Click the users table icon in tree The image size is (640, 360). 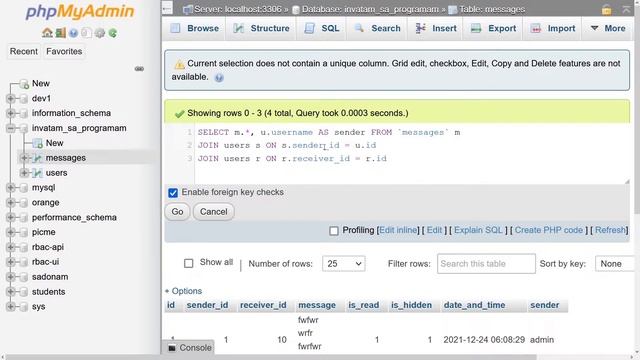point(38,173)
